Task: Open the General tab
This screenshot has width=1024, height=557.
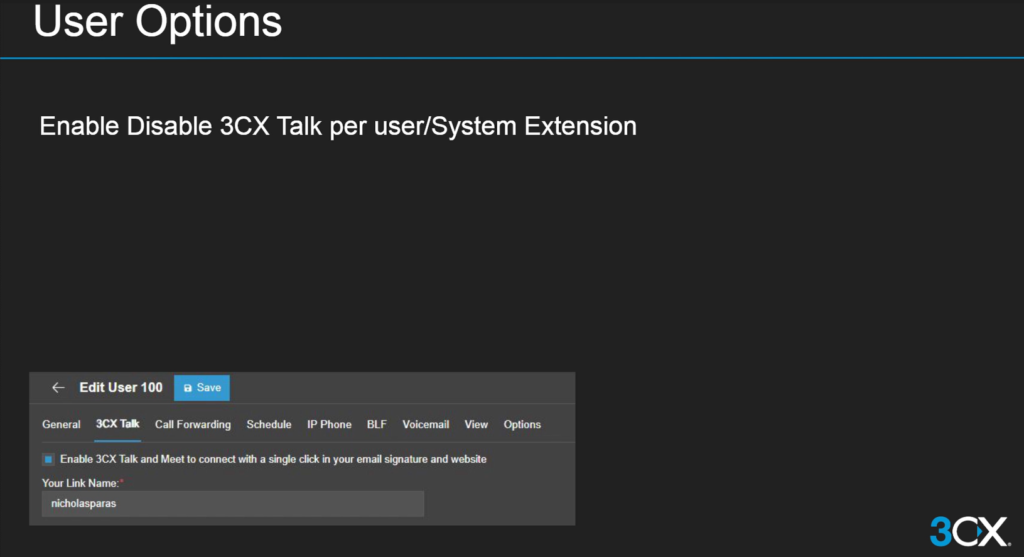Action: coord(61,425)
